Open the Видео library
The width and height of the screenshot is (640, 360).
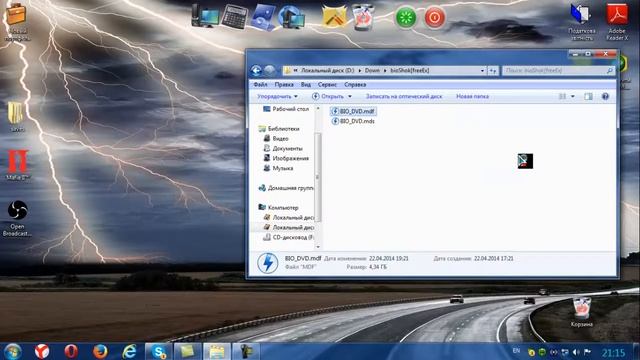pos(276,138)
